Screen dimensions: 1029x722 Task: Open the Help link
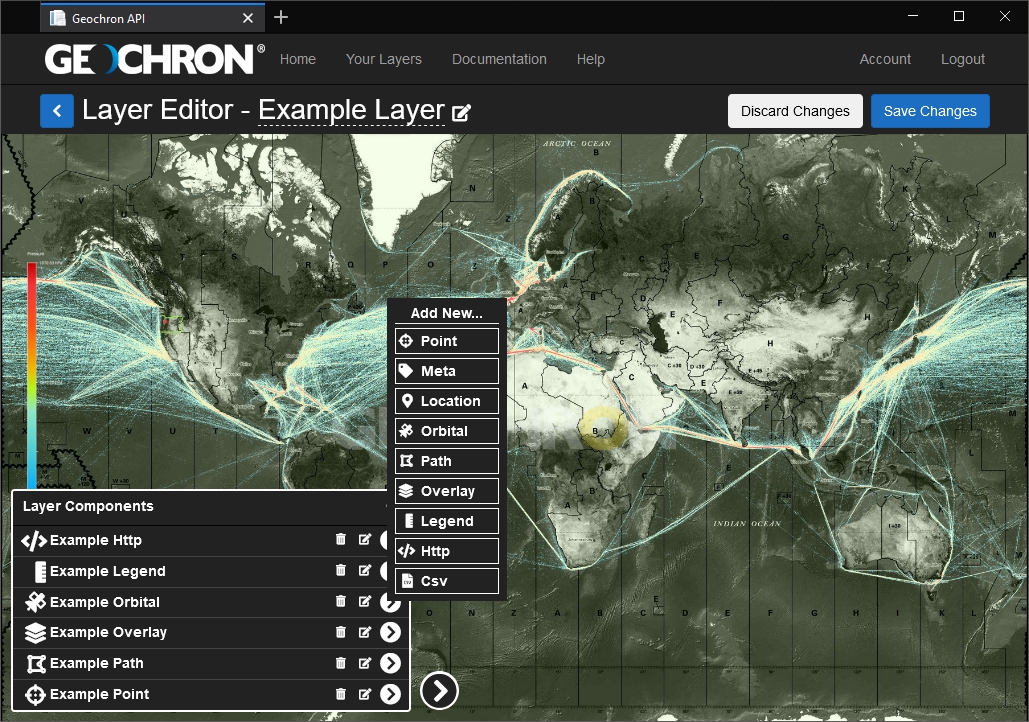coord(591,59)
